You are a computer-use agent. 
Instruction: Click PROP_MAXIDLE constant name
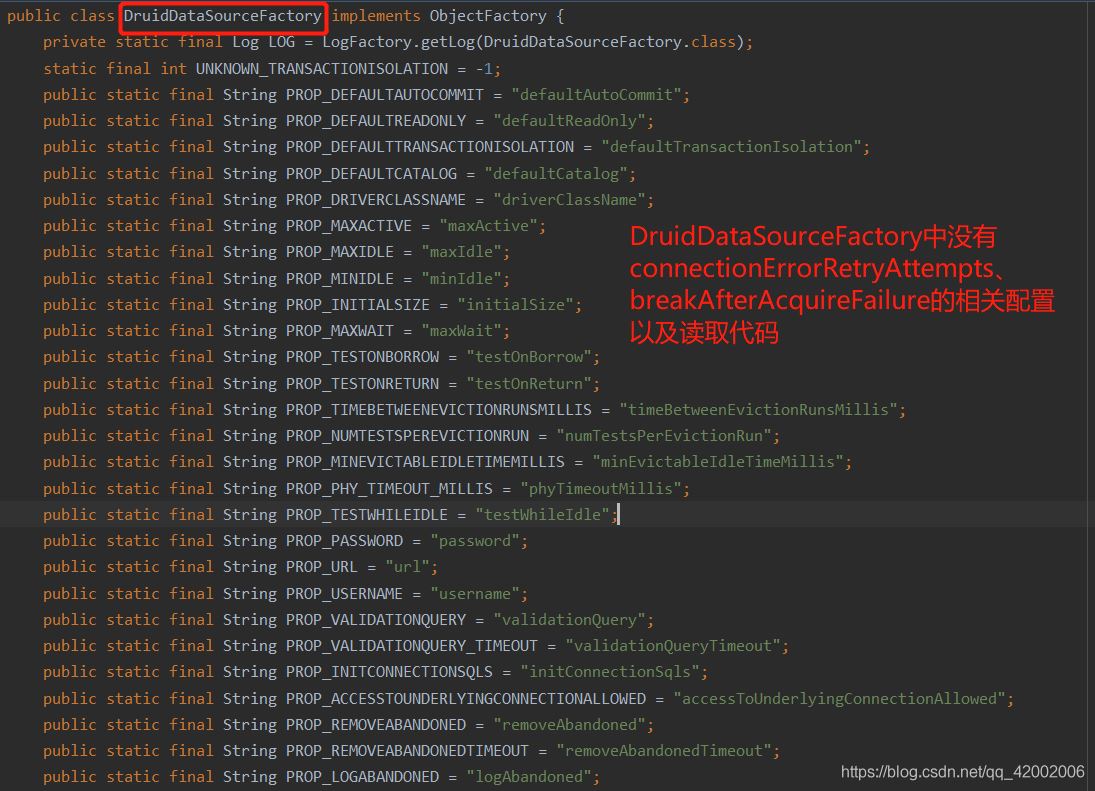[339, 252]
